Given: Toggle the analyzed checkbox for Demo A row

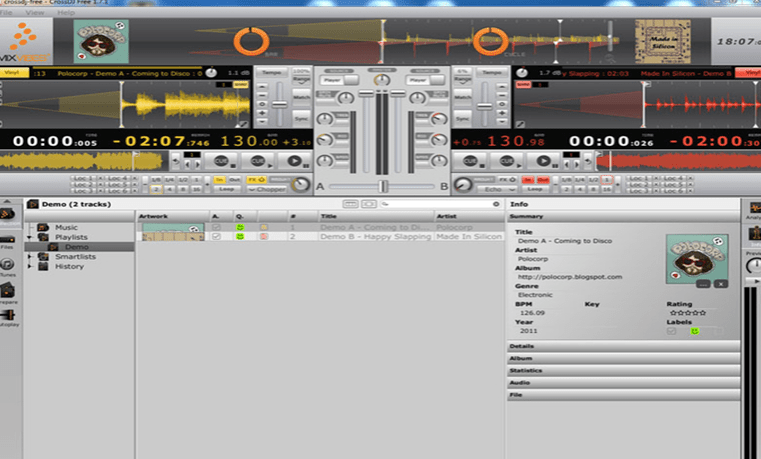Looking at the screenshot, I should tap(216, 227).
